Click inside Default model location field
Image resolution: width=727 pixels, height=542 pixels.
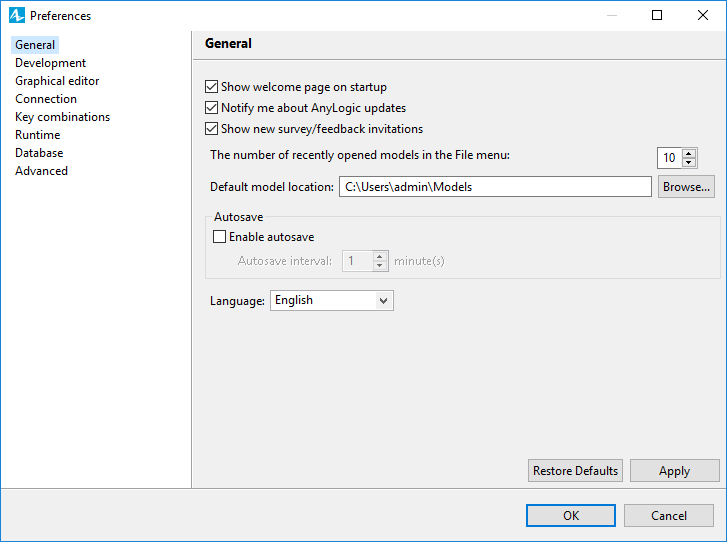point(495,186)
